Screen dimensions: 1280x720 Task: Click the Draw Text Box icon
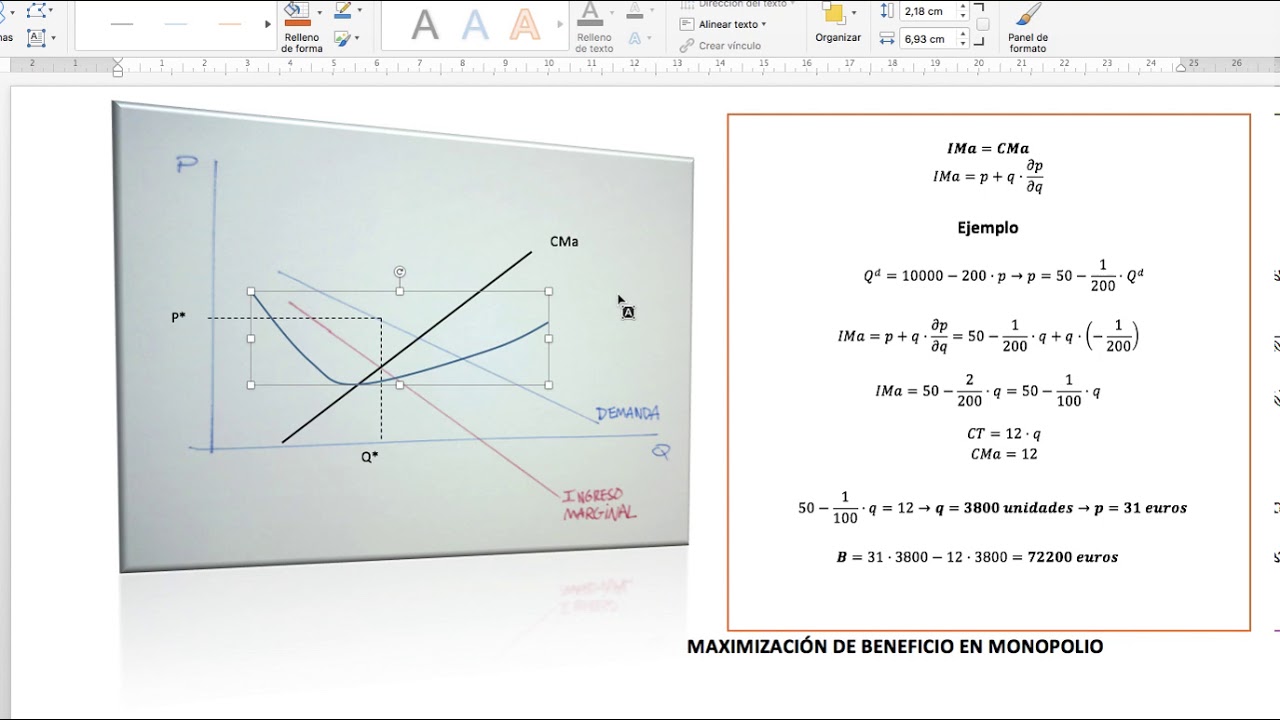[x=36, y=38]
